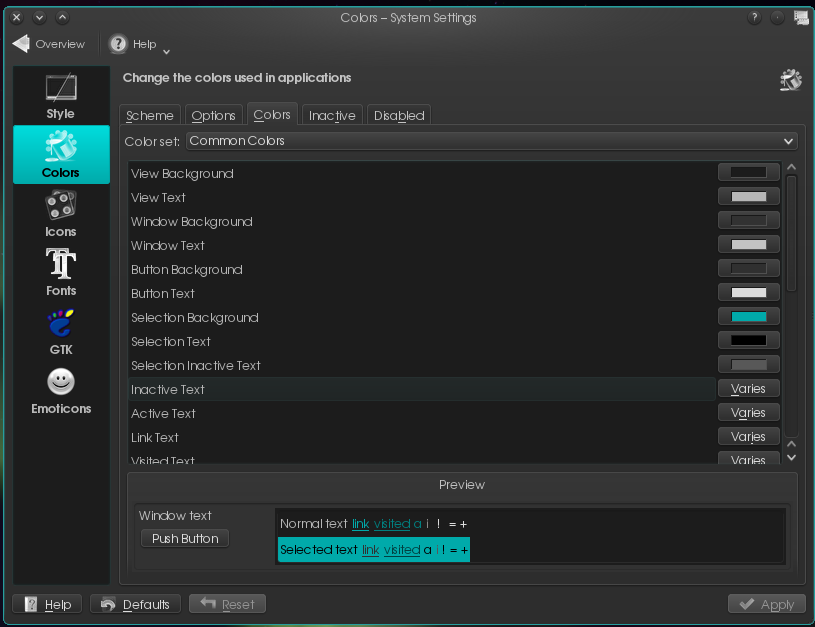Click Varies button for Active Text
The width and height of the screenshot is (815, 627).
(x=748, y=412)
